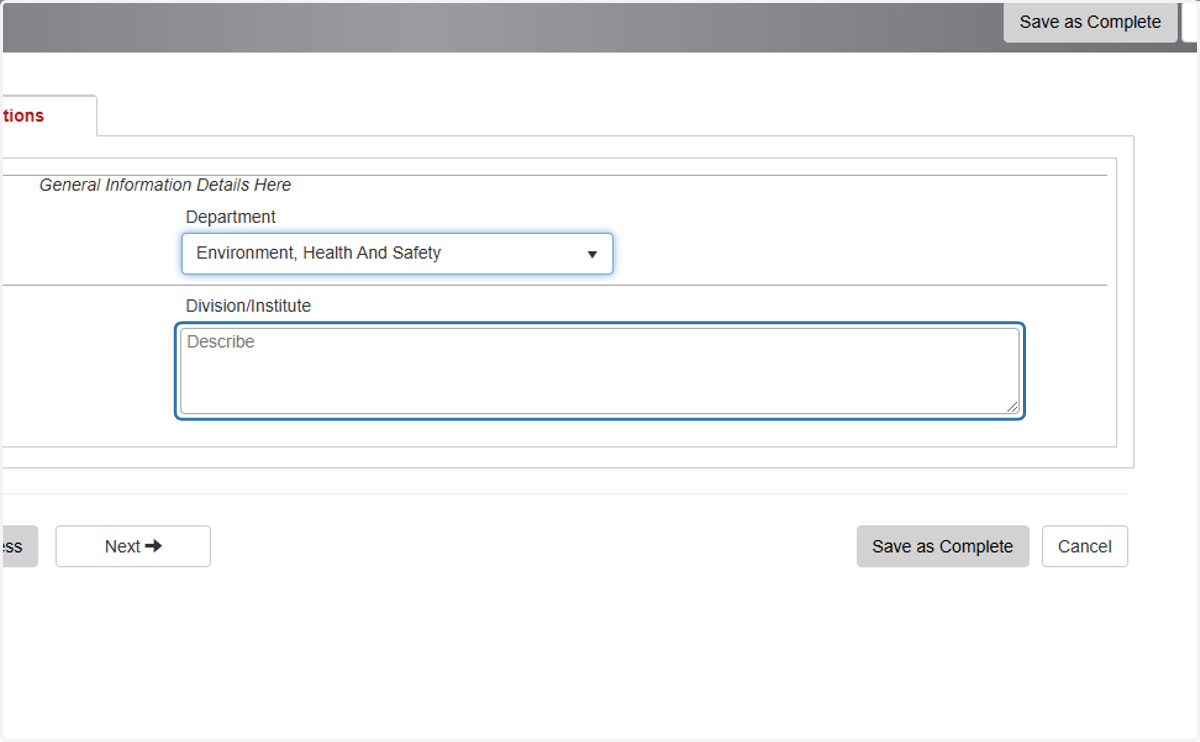Select the partially visible red tab
Viewport: 1200px width, 742px height.
tap(48, 116)
